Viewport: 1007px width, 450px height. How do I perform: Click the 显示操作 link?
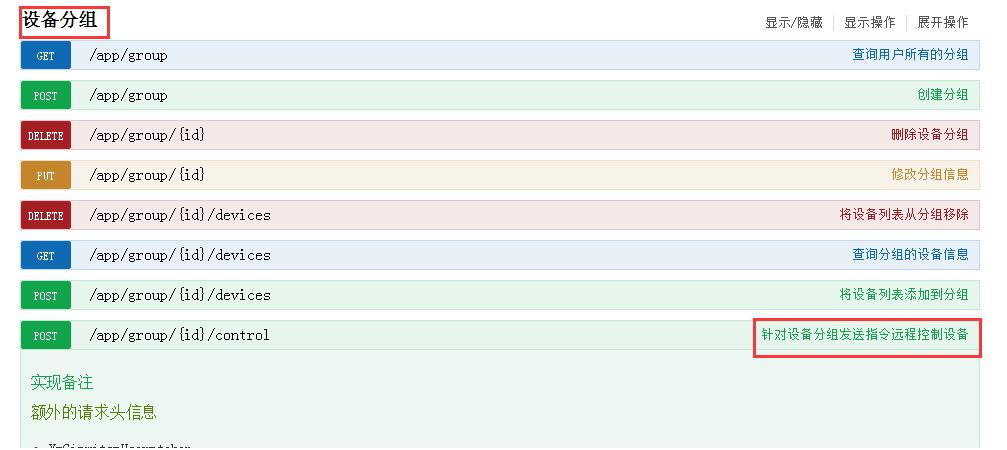(869, 22)
